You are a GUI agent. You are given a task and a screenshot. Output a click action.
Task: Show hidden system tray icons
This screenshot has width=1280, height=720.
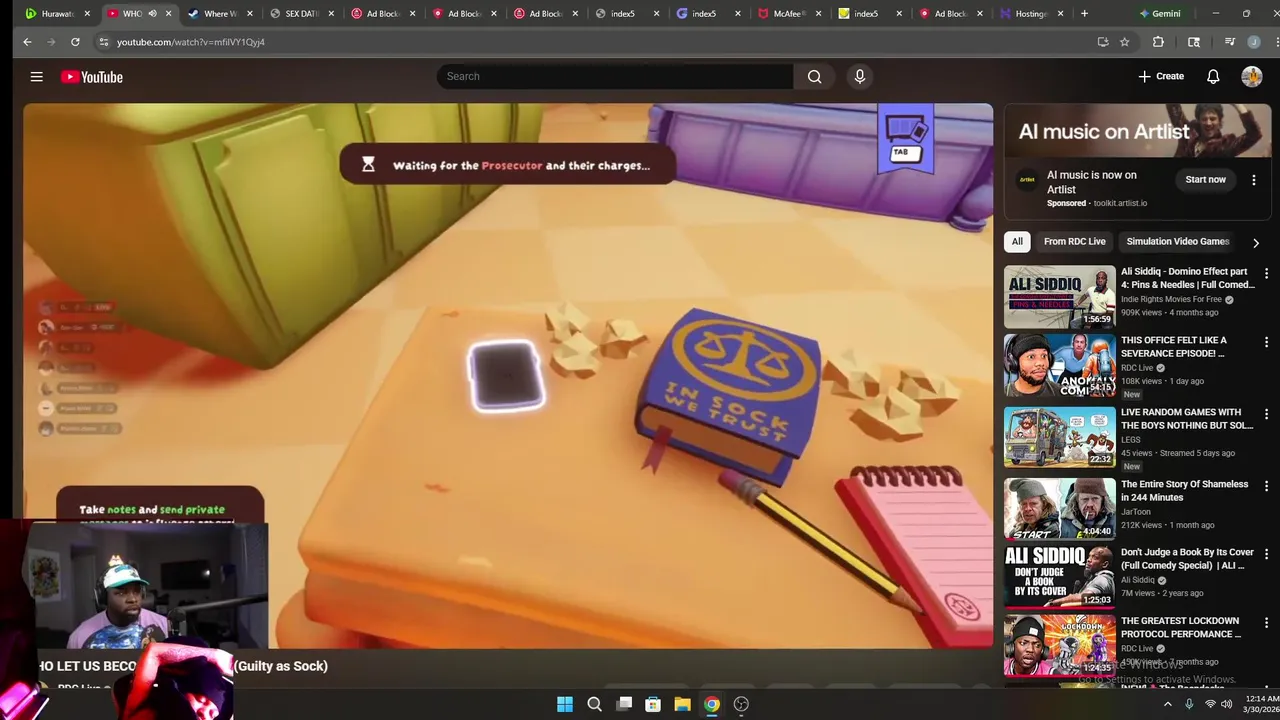pos(1167,704)
